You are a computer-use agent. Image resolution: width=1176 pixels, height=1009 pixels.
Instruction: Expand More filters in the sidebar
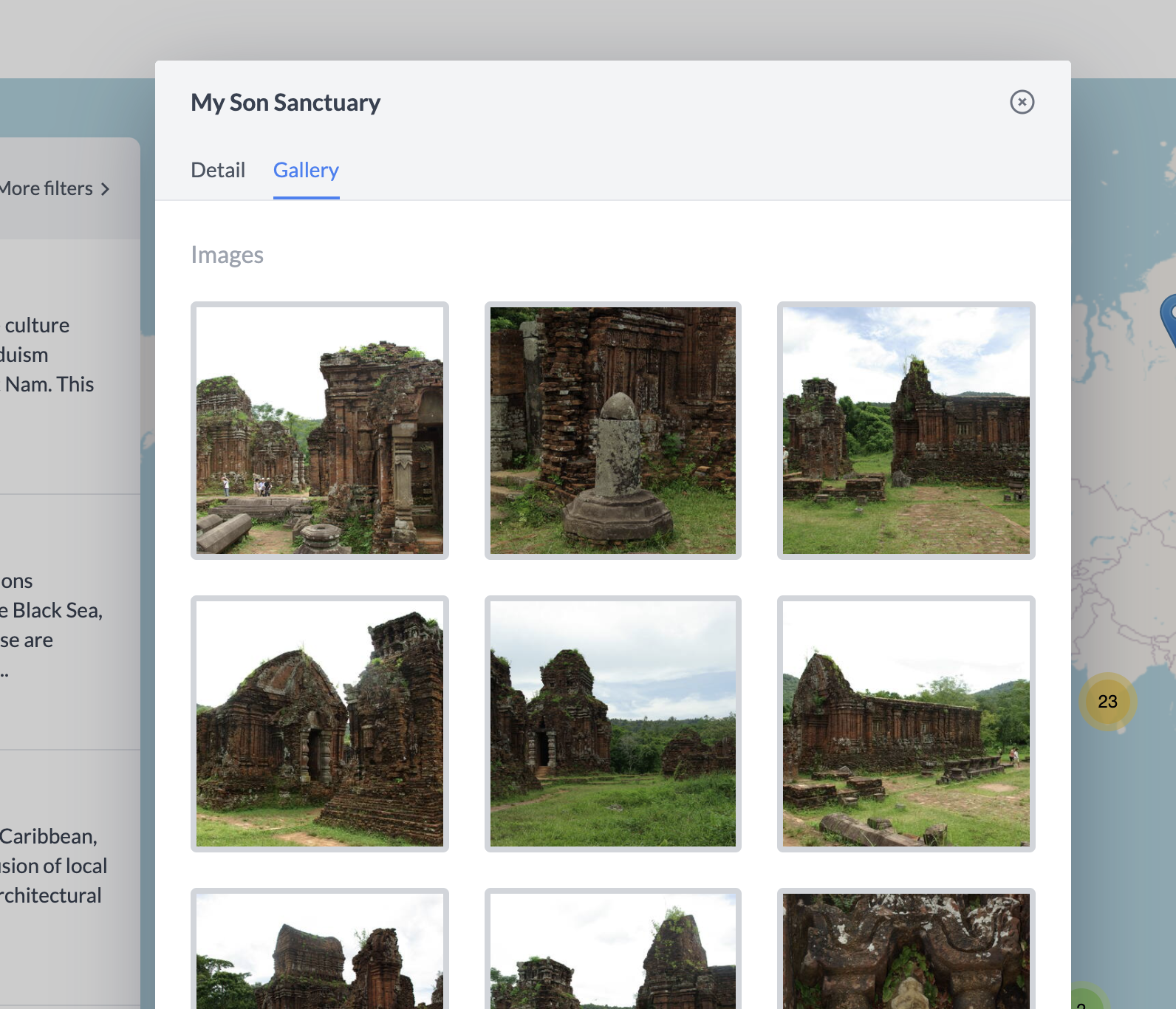click(x=55, y=188)
